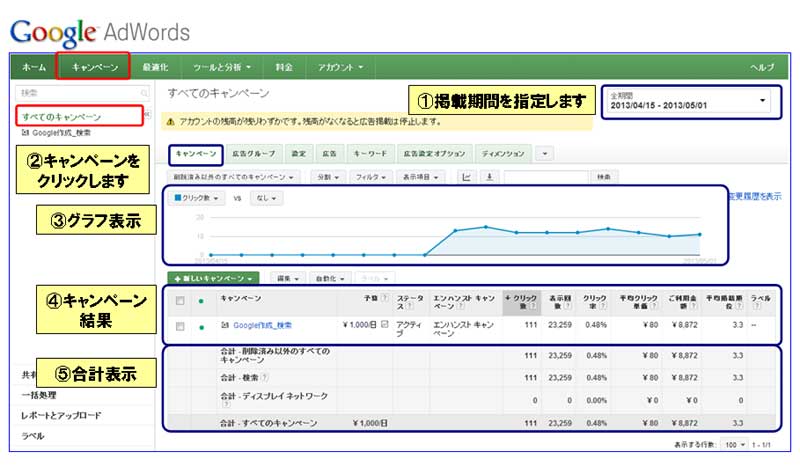Click the green 新しいキャンペーン button
The height and width of the screenshot is (470, 800).
213,279
